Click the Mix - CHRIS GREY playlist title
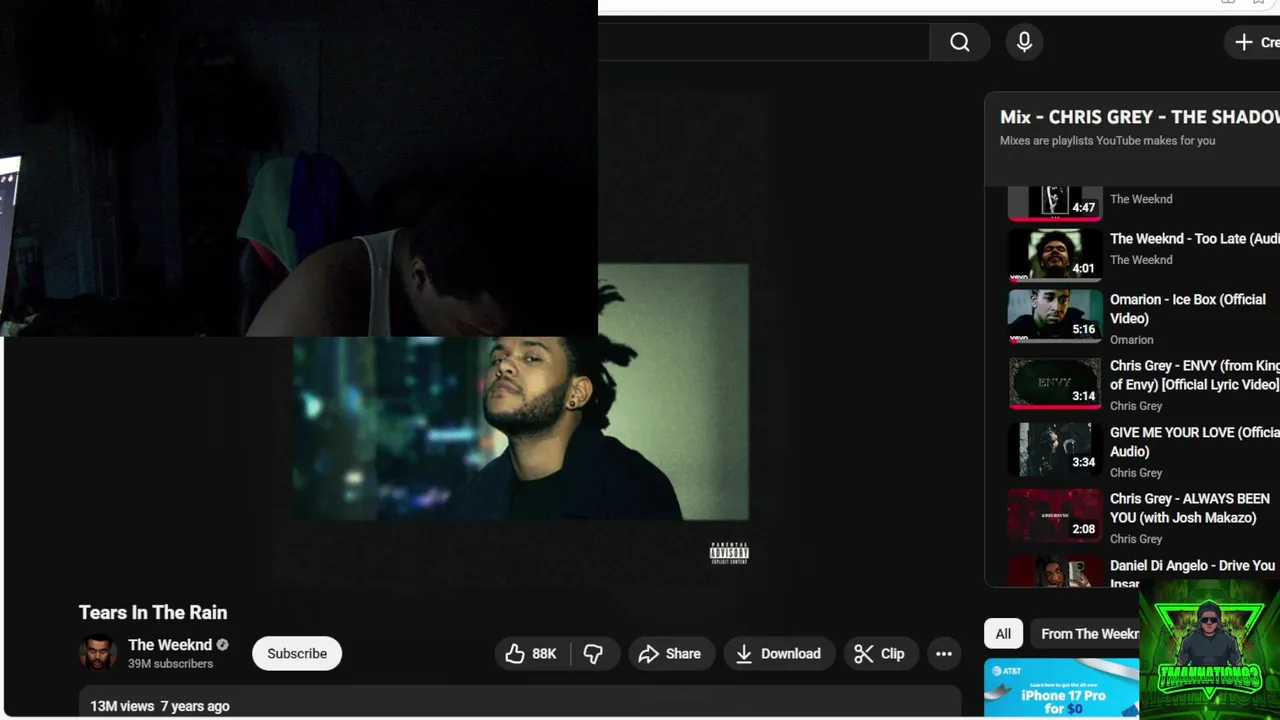Image resolution: width=1280 pixels, height=720 pixels. (1140, 117)
